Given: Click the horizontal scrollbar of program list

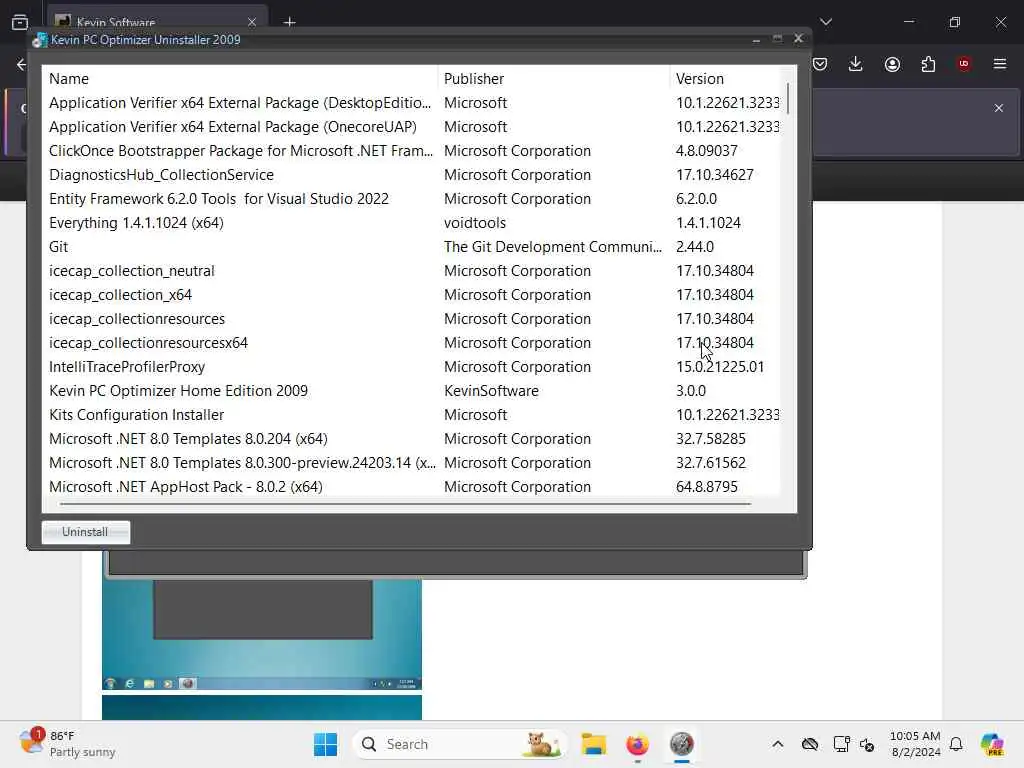Looking at the screenshot, I should click(x=405, y=504).
